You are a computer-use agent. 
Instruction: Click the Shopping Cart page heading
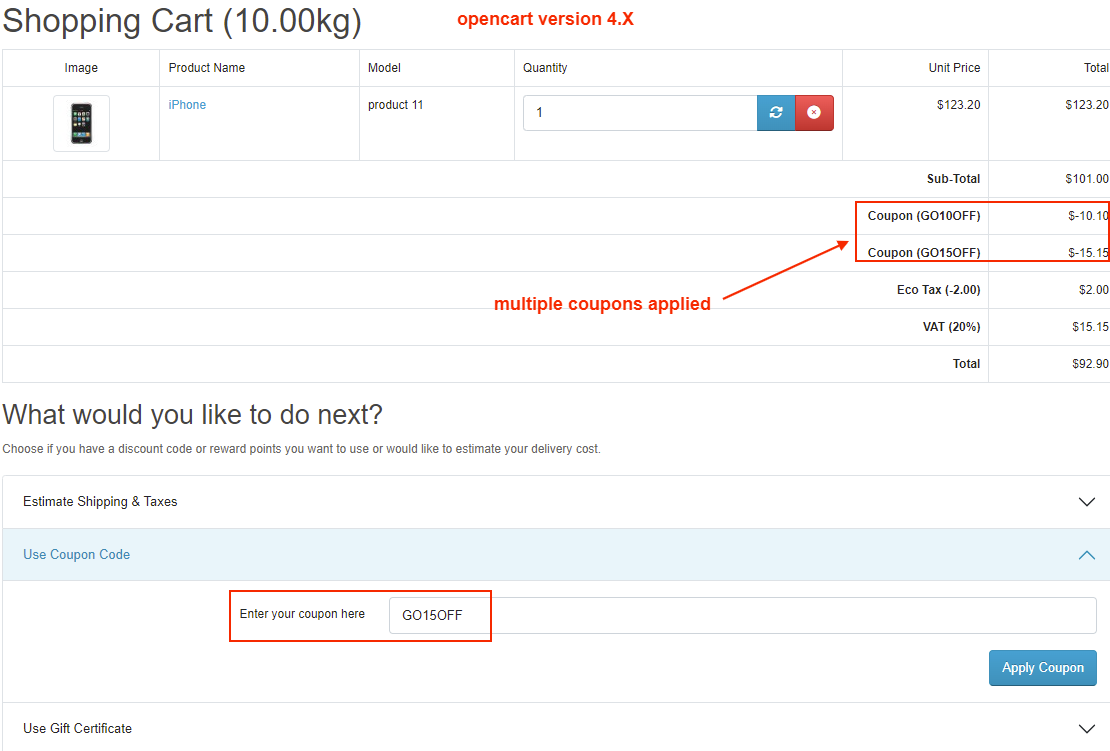tap(183, 22)
